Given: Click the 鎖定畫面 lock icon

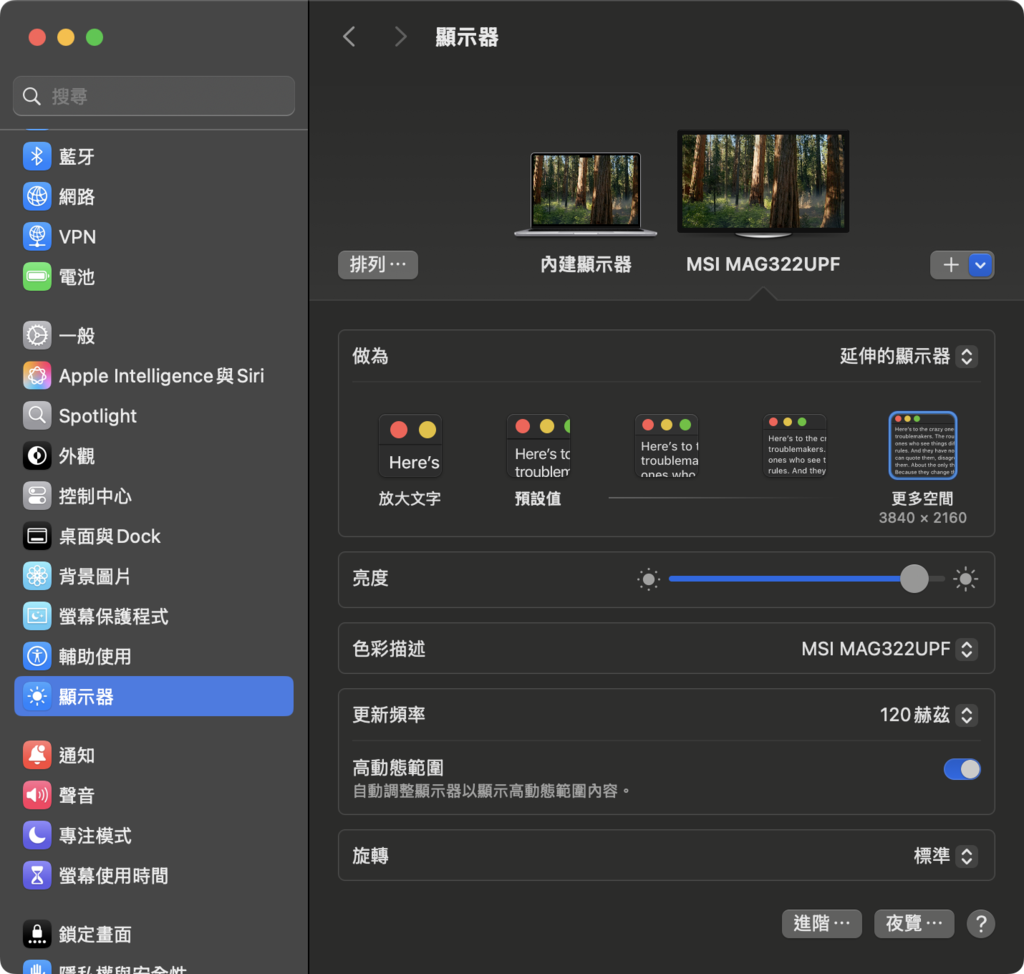Looking at the screenshot, I should (x=37, y=934).
